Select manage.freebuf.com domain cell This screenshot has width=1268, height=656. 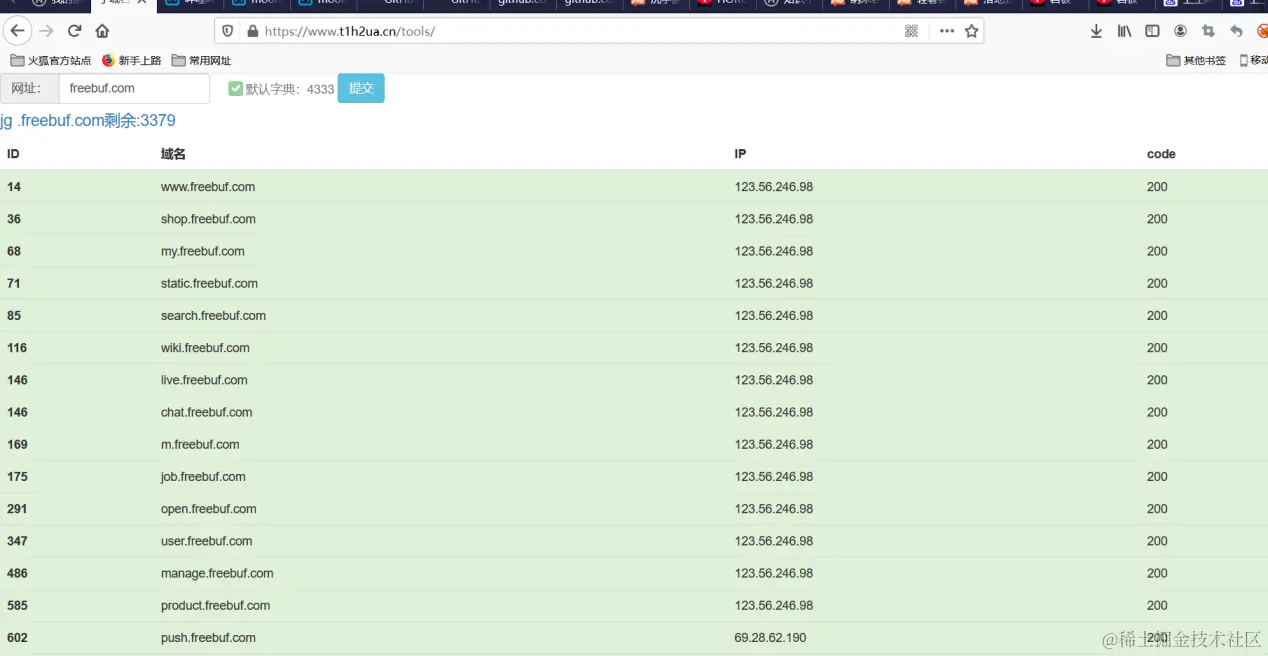tap(217, 573)
